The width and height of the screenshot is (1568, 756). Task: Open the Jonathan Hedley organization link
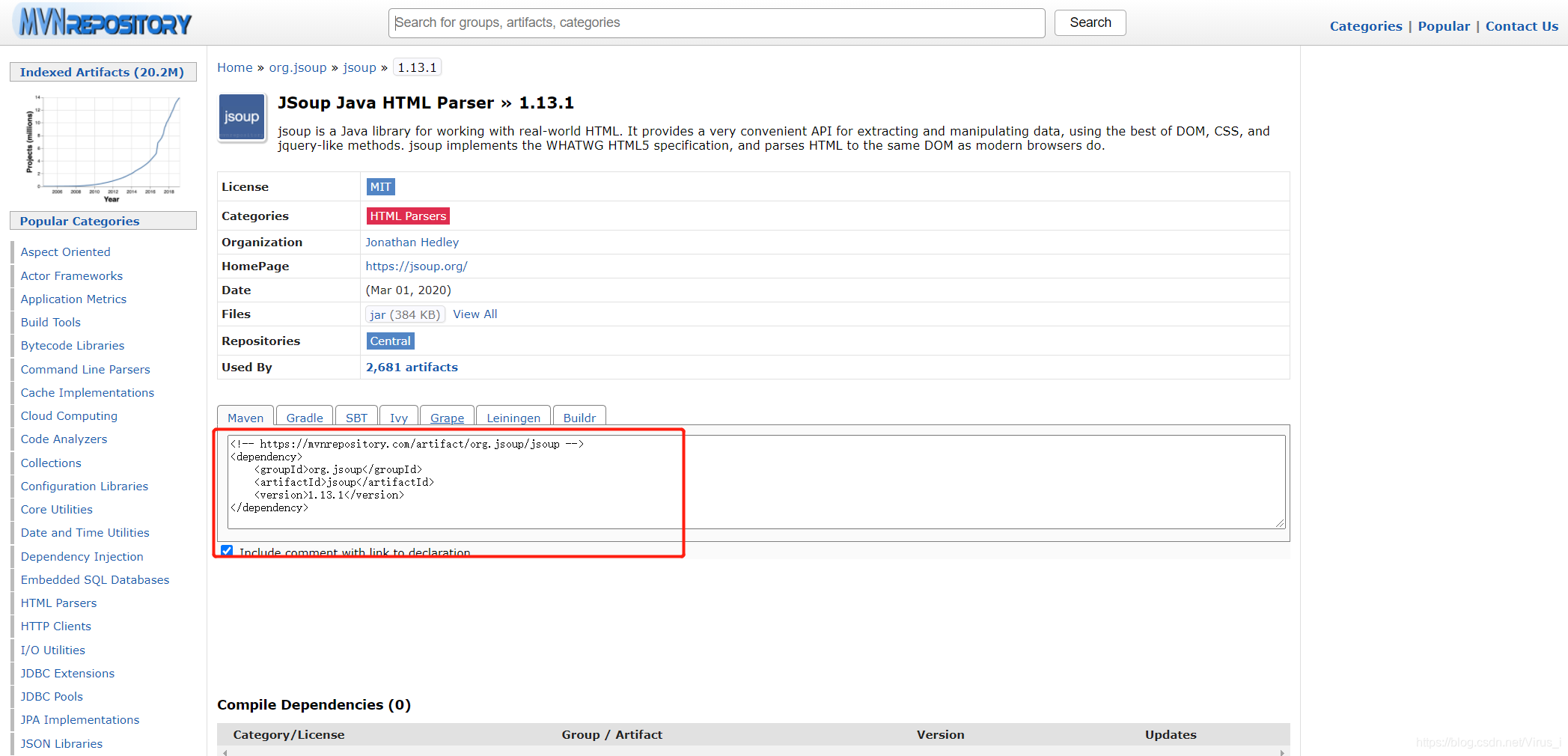[x=412, y=243]
